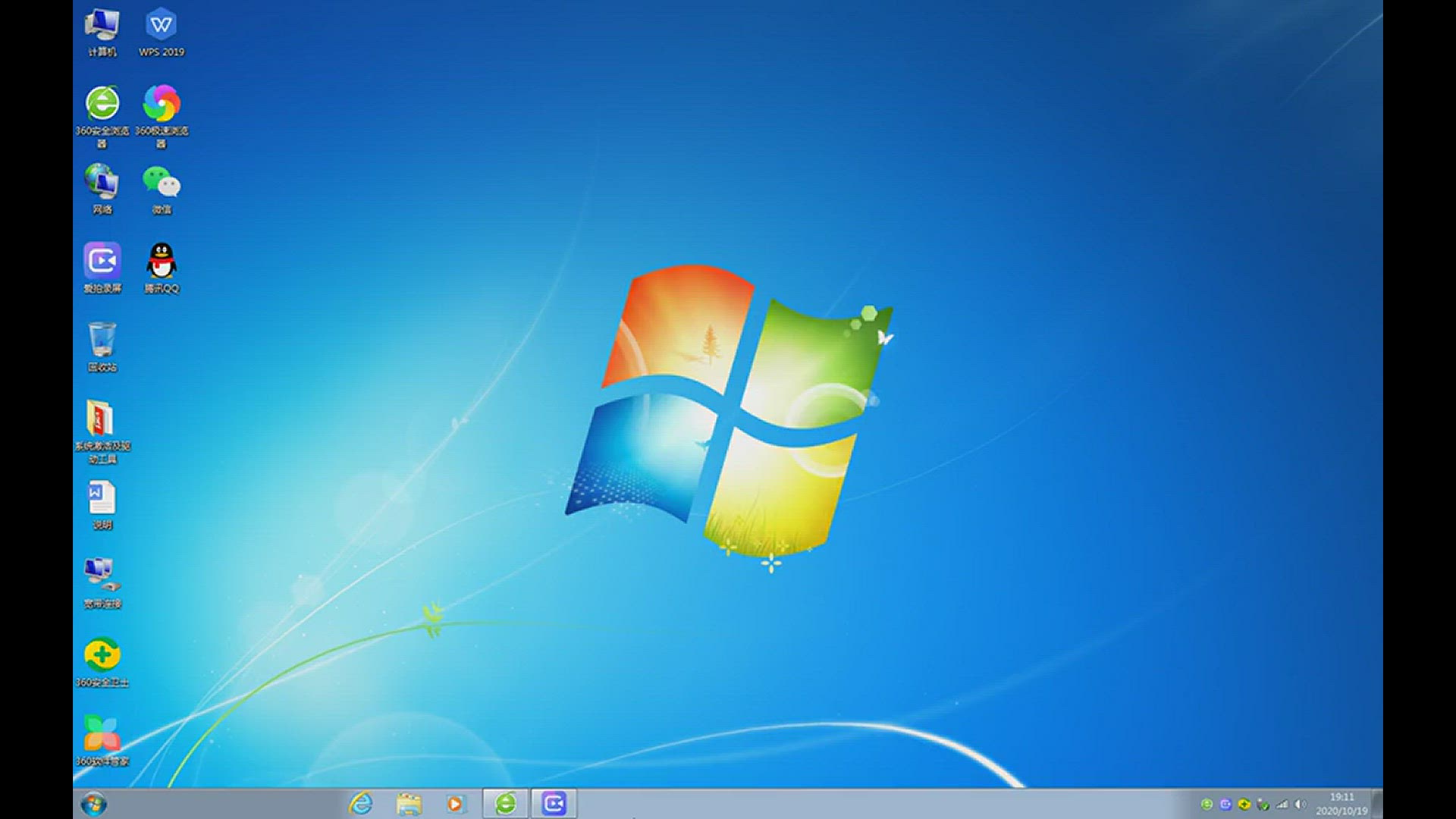This screenshot has width=1456, height=819.
Task: Select the purple screen recorder desktop icon
Action: pos(102,262)
